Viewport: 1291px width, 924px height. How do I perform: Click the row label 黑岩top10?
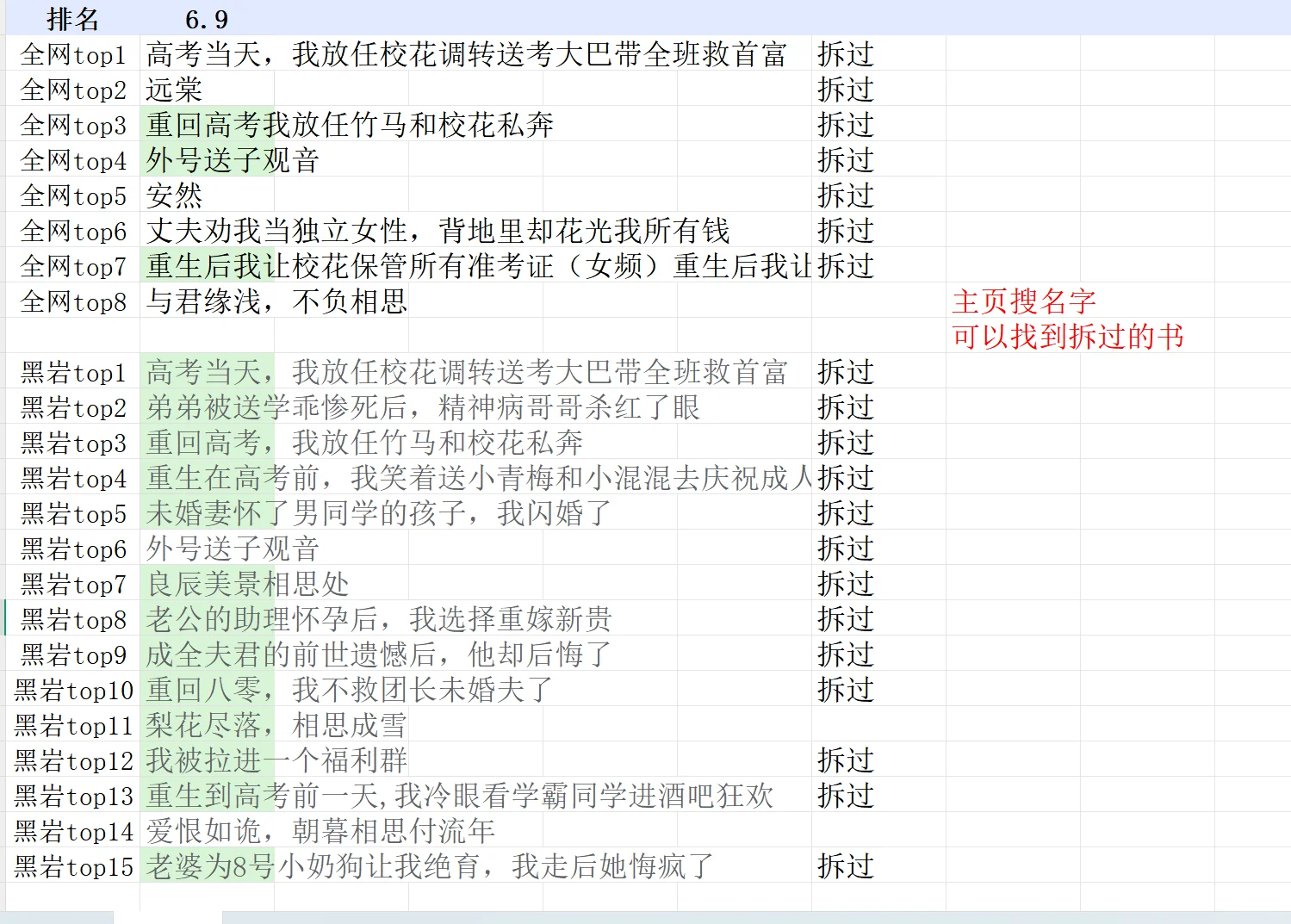(72, 690)
